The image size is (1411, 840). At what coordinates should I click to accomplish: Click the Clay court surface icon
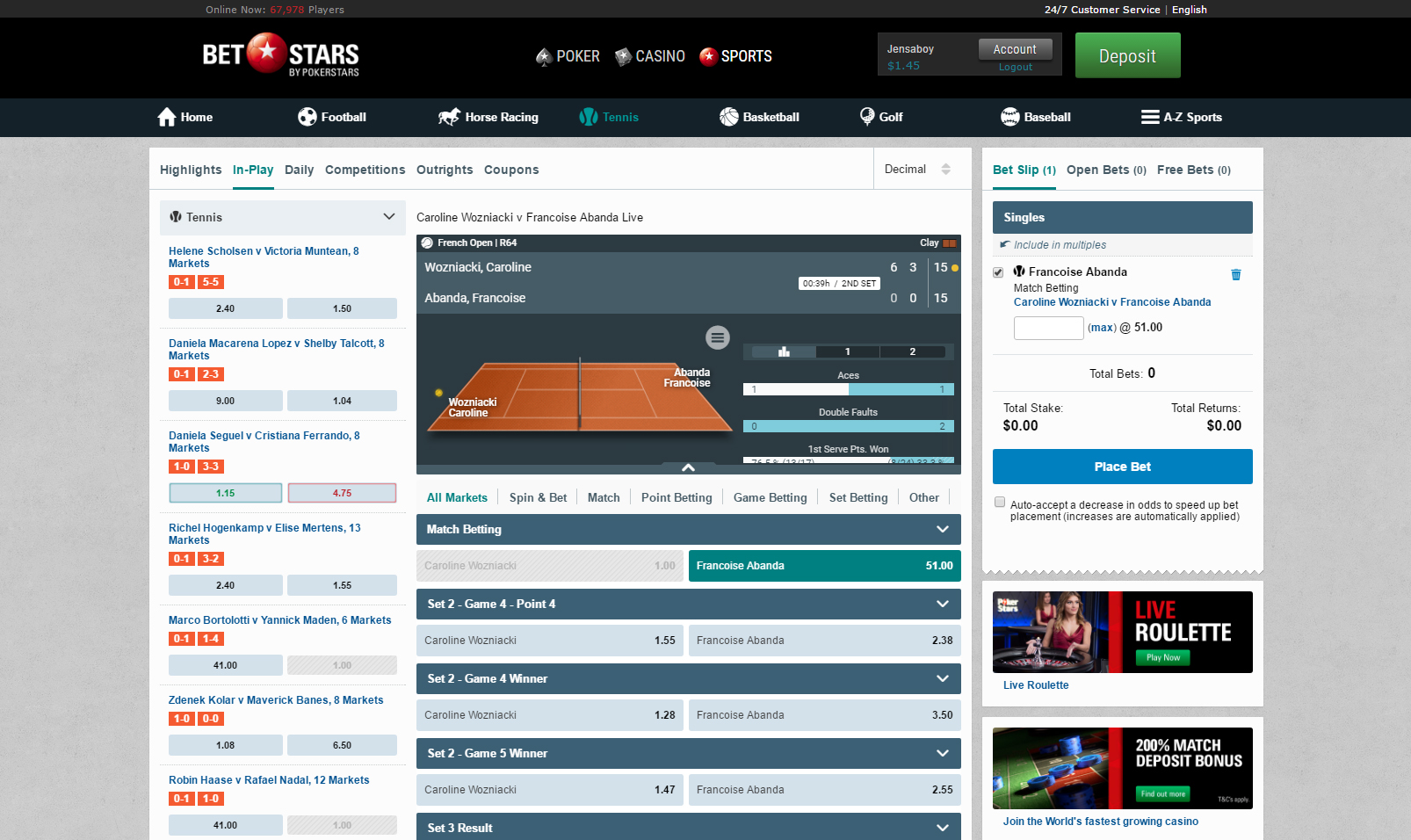[949, 243]
